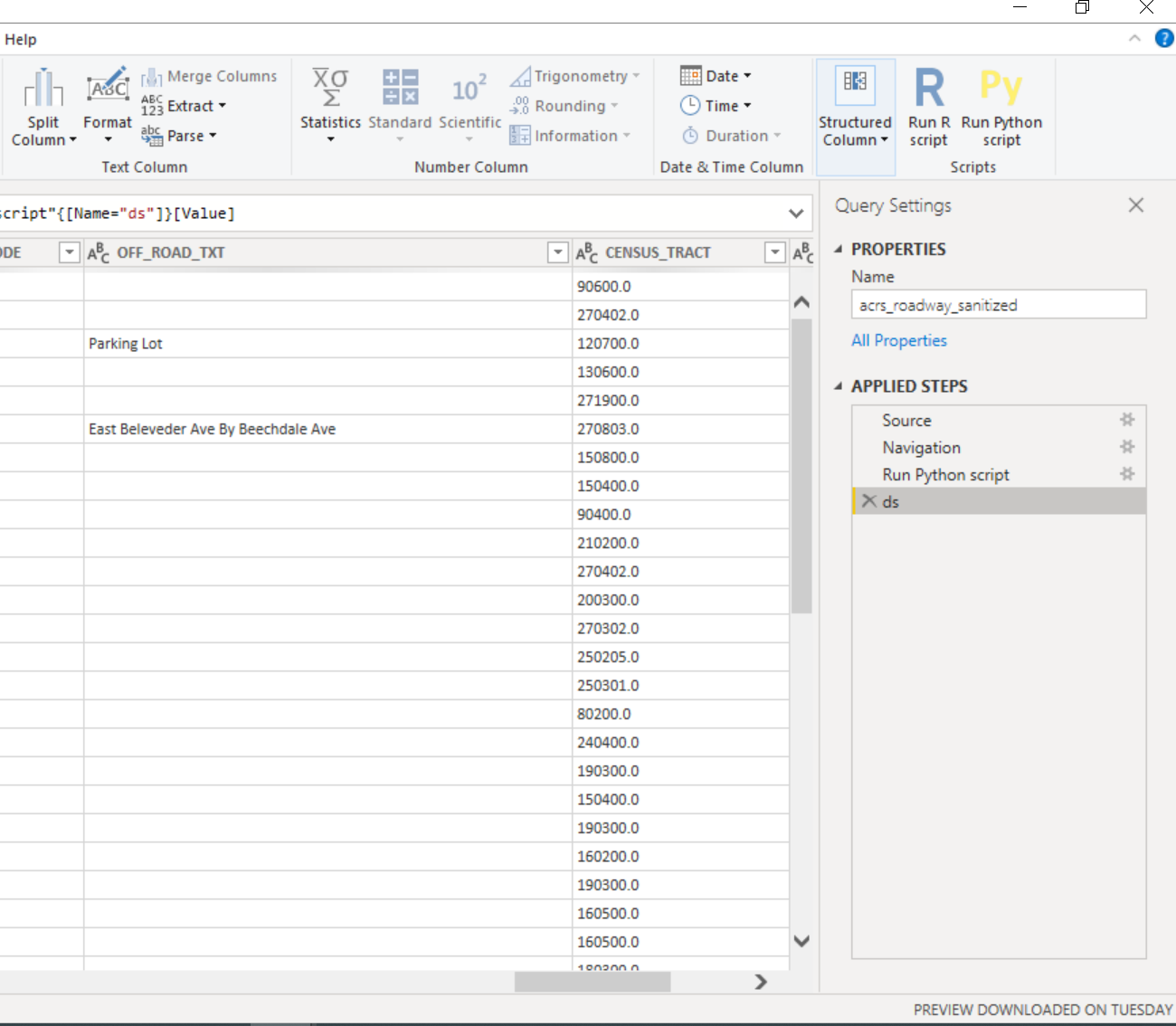Click the 250205.0 cell
1176x1026 pixels.
tap(680, 657)
